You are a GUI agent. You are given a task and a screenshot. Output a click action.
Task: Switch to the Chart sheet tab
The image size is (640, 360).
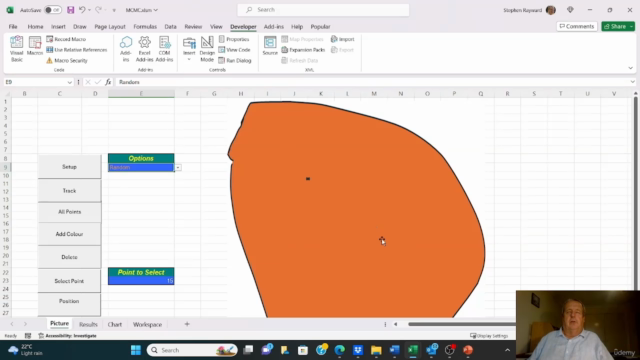click(115, 324)
